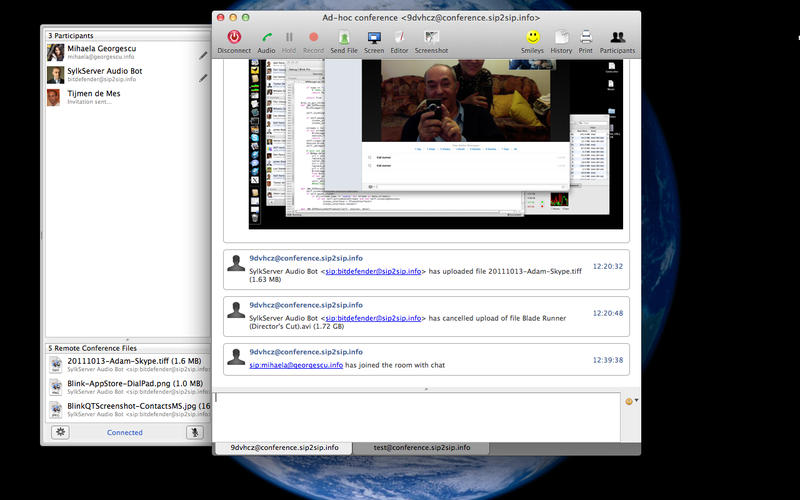800x500 pixels.
Task: Click the Audio phone icon
Action: click(x=266, y=37)
